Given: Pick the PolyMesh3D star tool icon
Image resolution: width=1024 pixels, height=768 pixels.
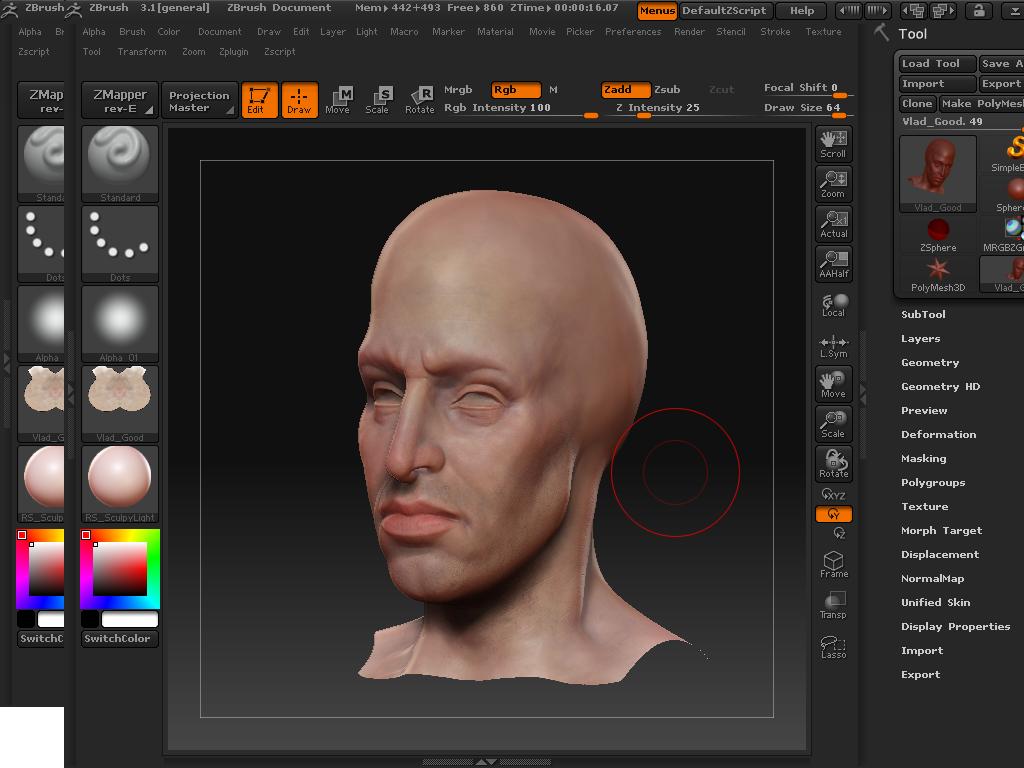Looking at the screenshot, I should click(x=938, y=274).
